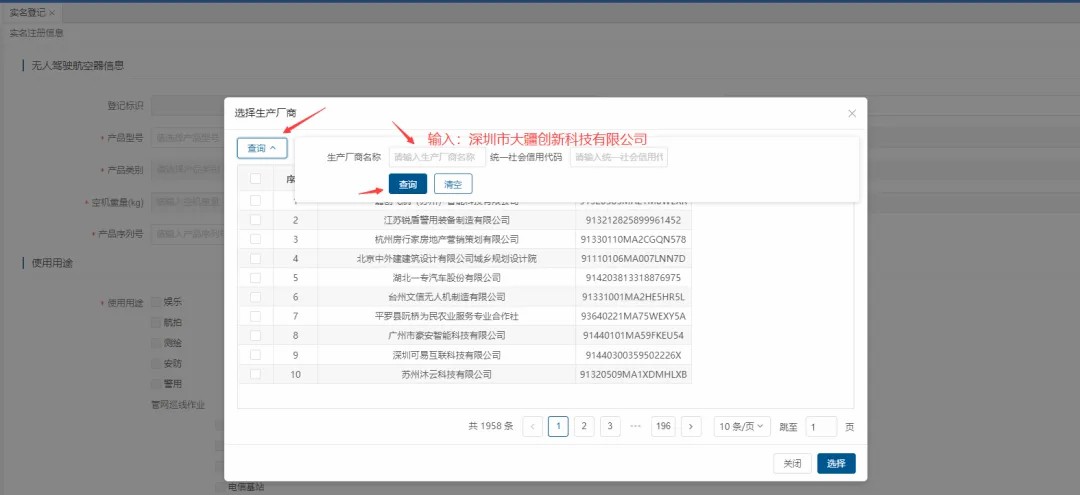Click the 清空 clear button

coord(453,184)
